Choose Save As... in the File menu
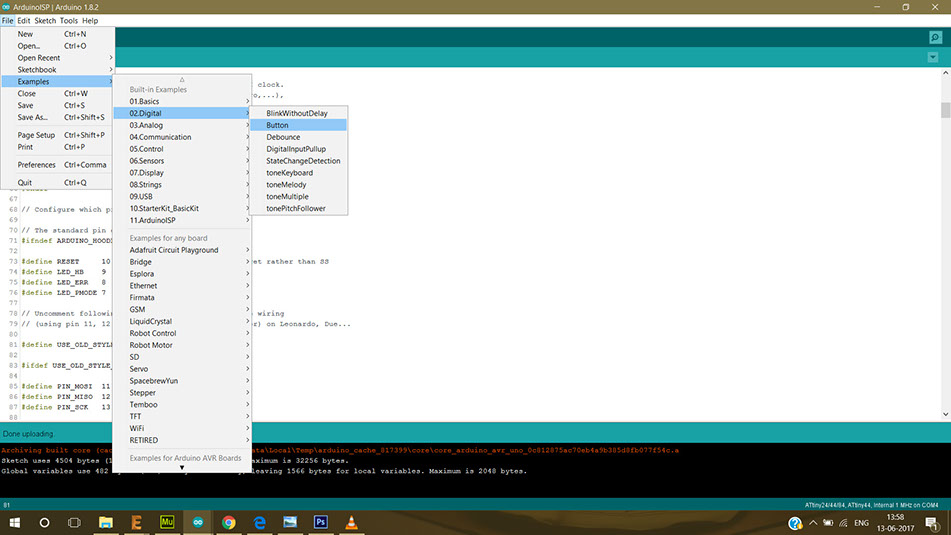 [58, 117]
